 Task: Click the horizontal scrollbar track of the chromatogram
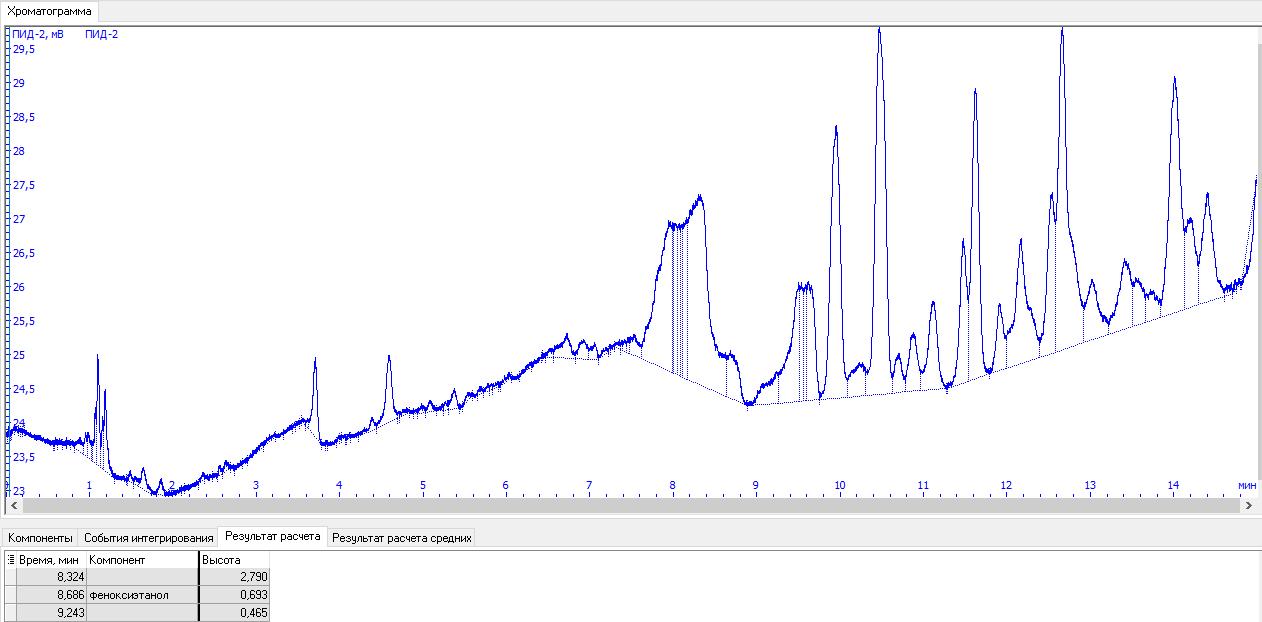coord(628,507)
